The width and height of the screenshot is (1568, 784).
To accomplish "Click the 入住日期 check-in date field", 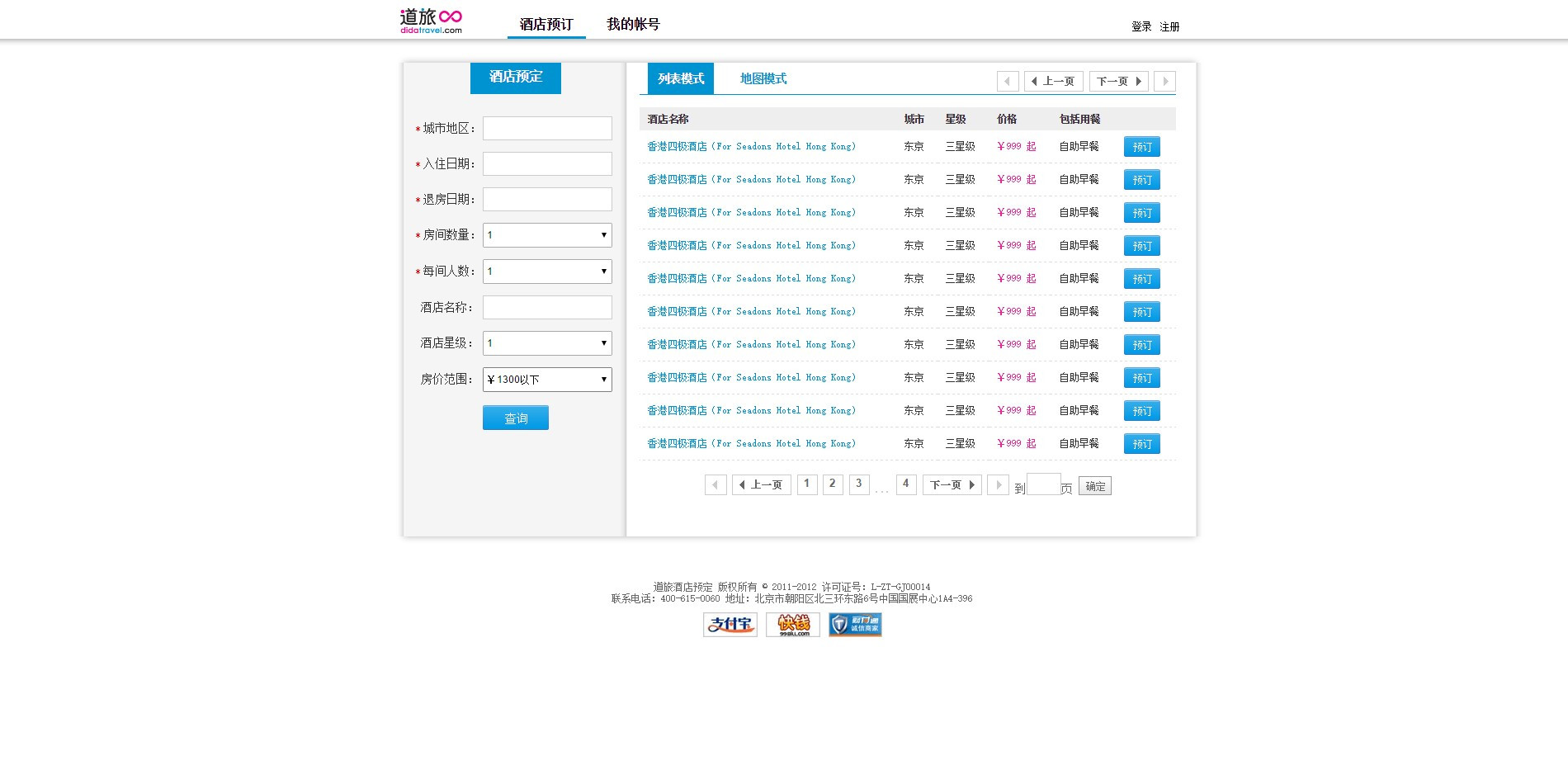I will point(547,163).
